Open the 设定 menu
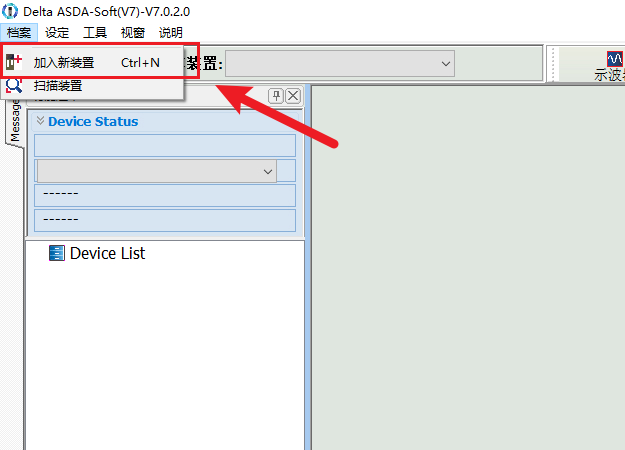This screenshot has height=450, width=625. tap(57, 32)
